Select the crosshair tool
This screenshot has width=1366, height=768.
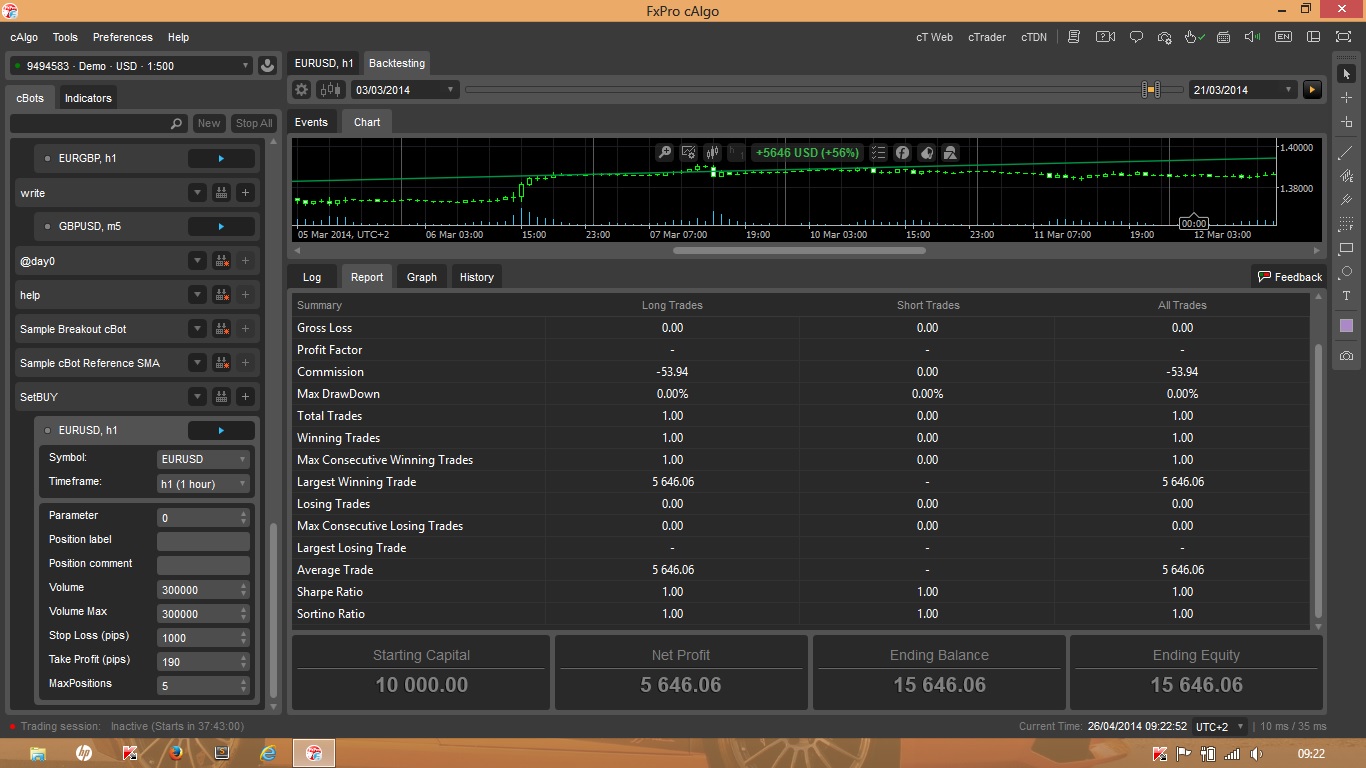pyautogui.click(x=1346, y=97)
